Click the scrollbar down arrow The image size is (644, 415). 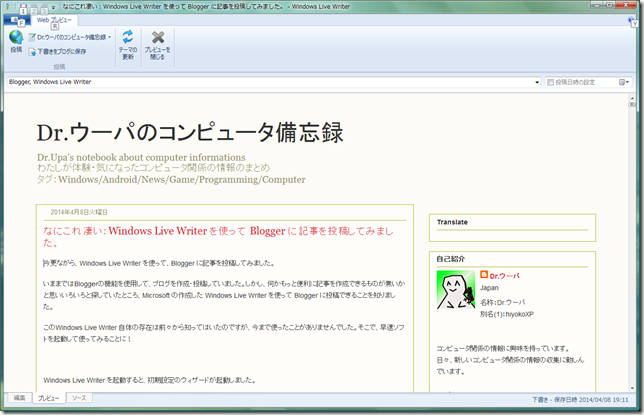[x=632, y=388]
